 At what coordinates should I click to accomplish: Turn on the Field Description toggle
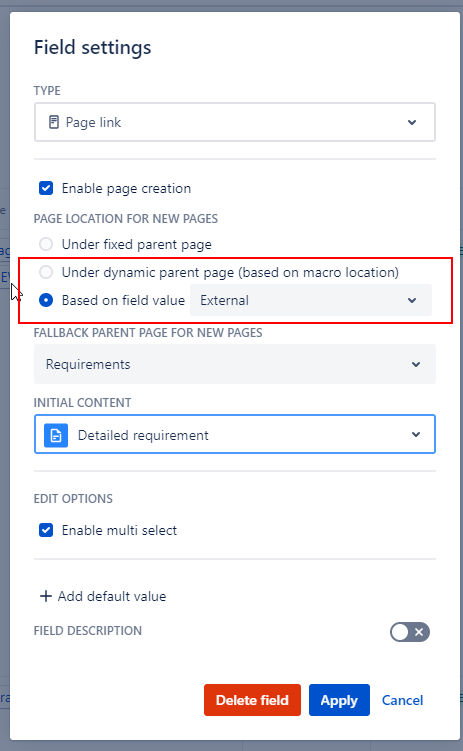tap(410, 632)
